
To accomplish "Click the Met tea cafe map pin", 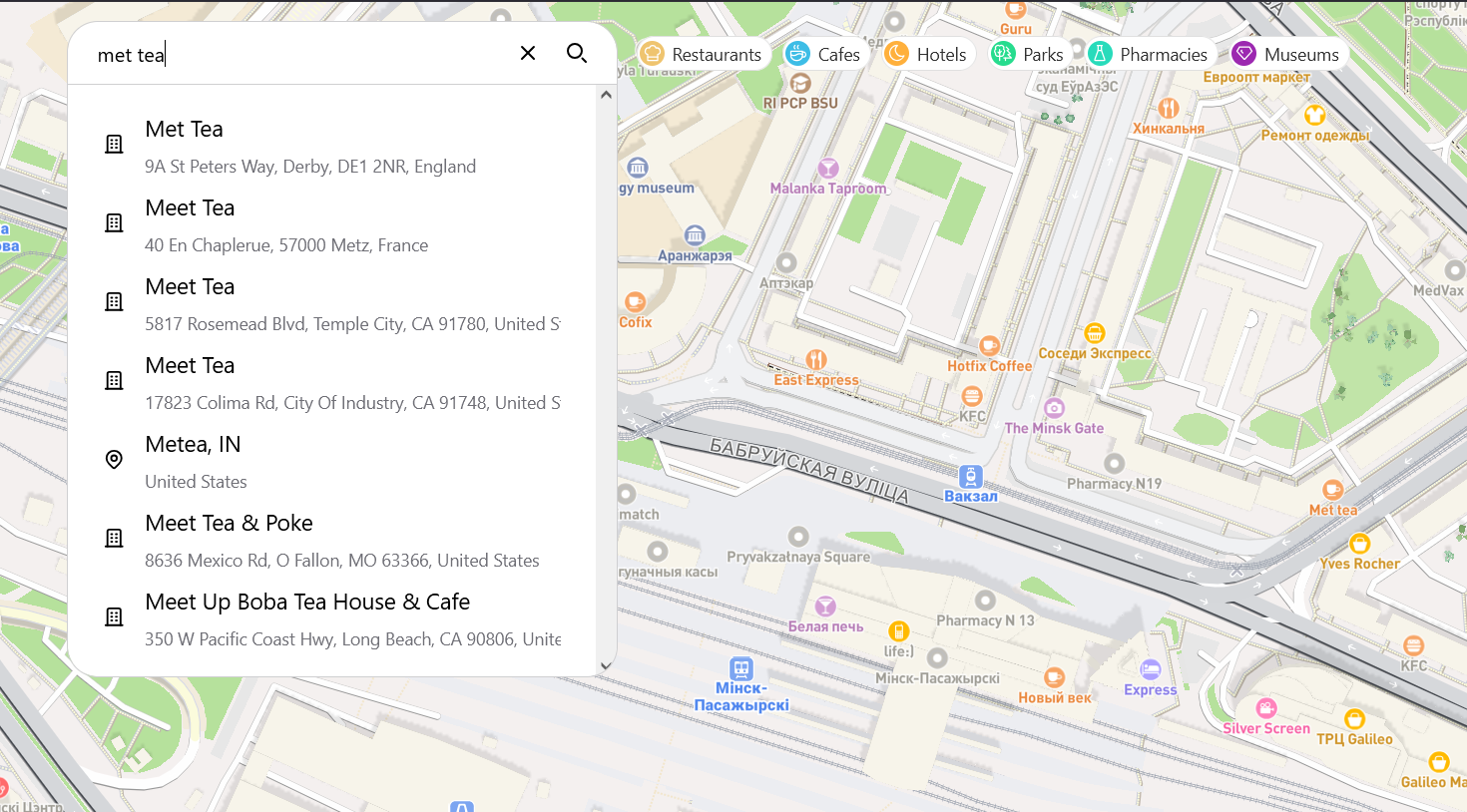I will click(1332, 490).
